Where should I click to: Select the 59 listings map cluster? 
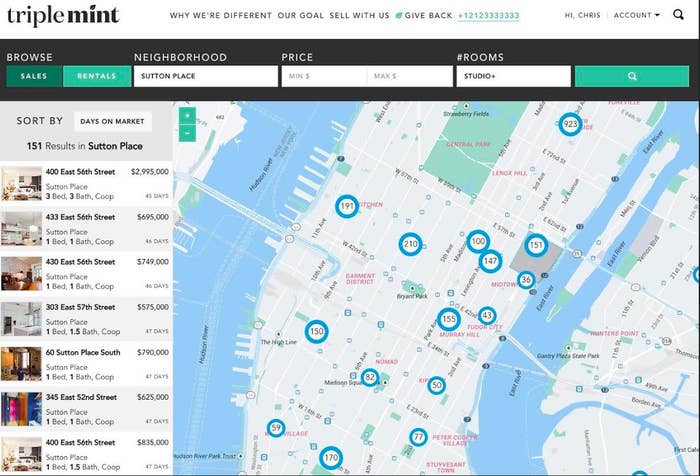click(276, 428)
